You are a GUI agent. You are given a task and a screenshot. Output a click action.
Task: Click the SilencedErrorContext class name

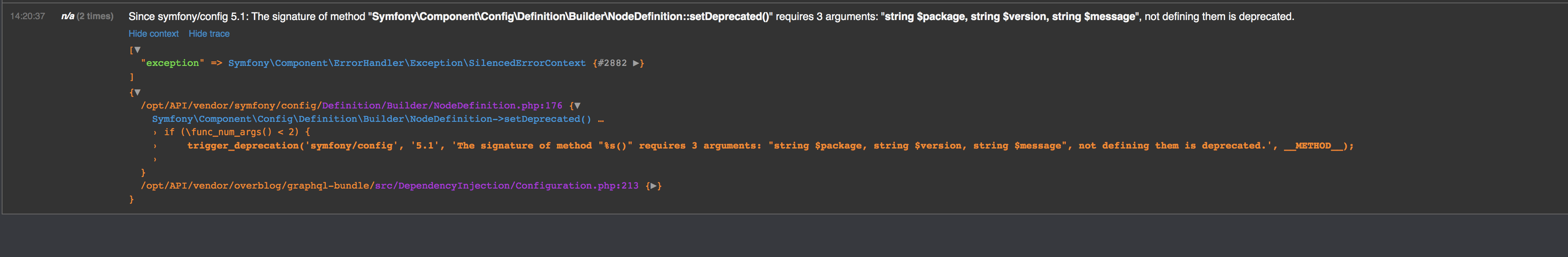406,63
